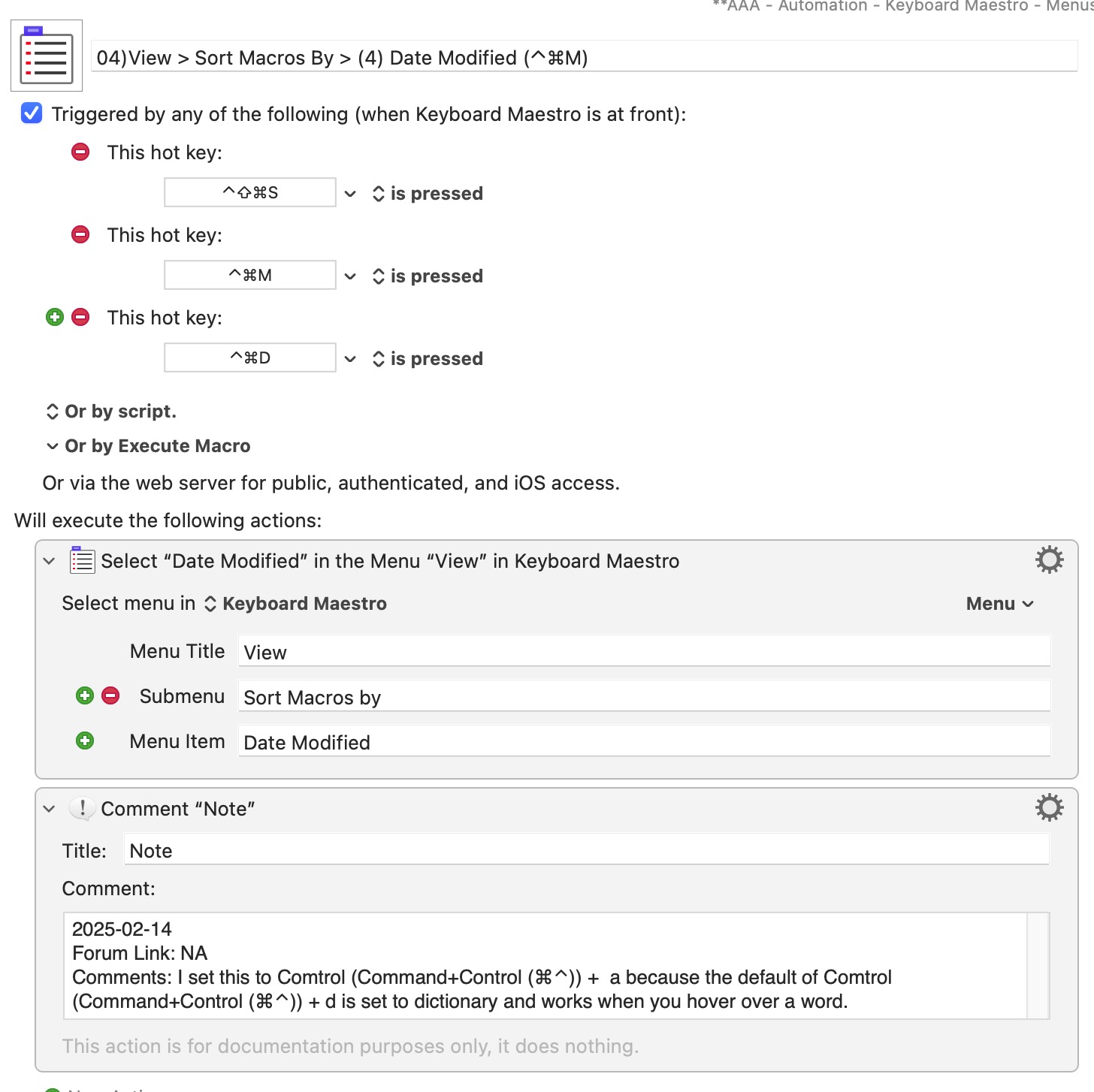
Task: Click the comment Title field 'Note'
Action: [x=586, y=849]
